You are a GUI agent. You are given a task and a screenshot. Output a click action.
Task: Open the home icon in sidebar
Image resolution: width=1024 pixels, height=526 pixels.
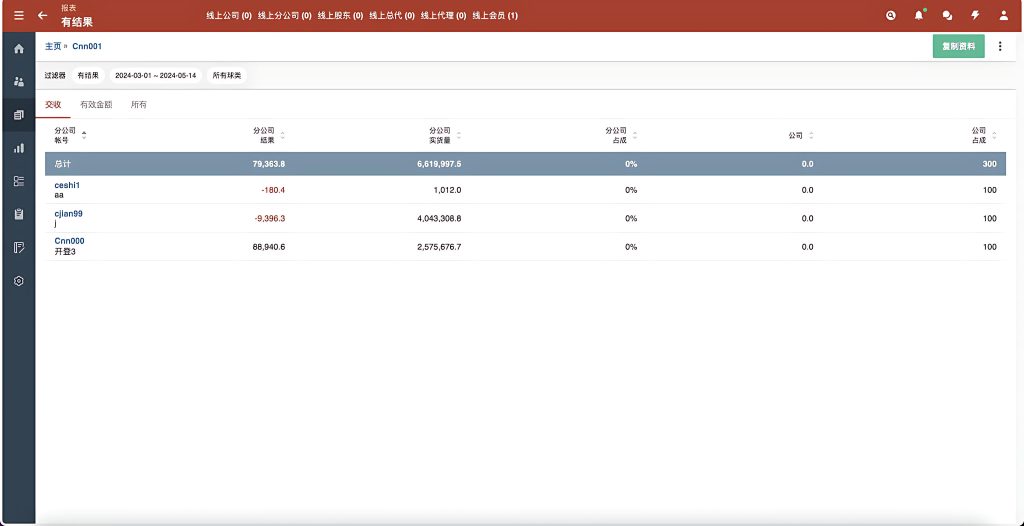click(x=19, y=48)
